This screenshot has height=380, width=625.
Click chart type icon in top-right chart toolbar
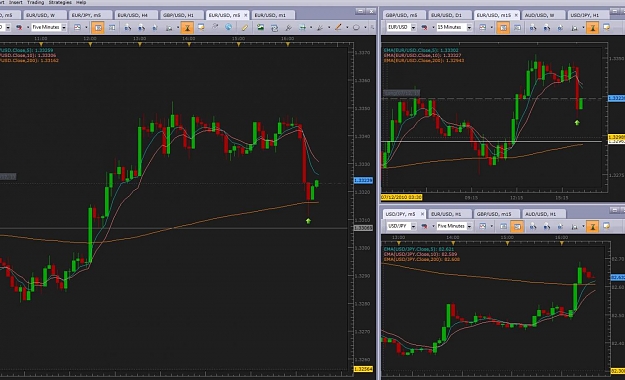(x=483, y=27)
